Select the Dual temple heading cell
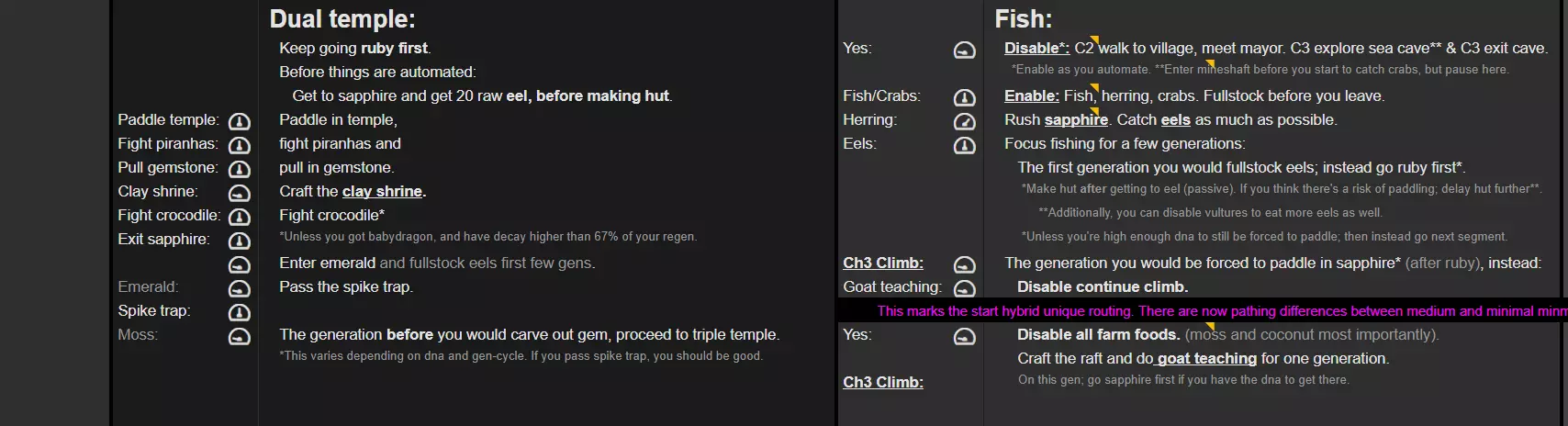Screen dimensions: 1568x426 (342, 19)
